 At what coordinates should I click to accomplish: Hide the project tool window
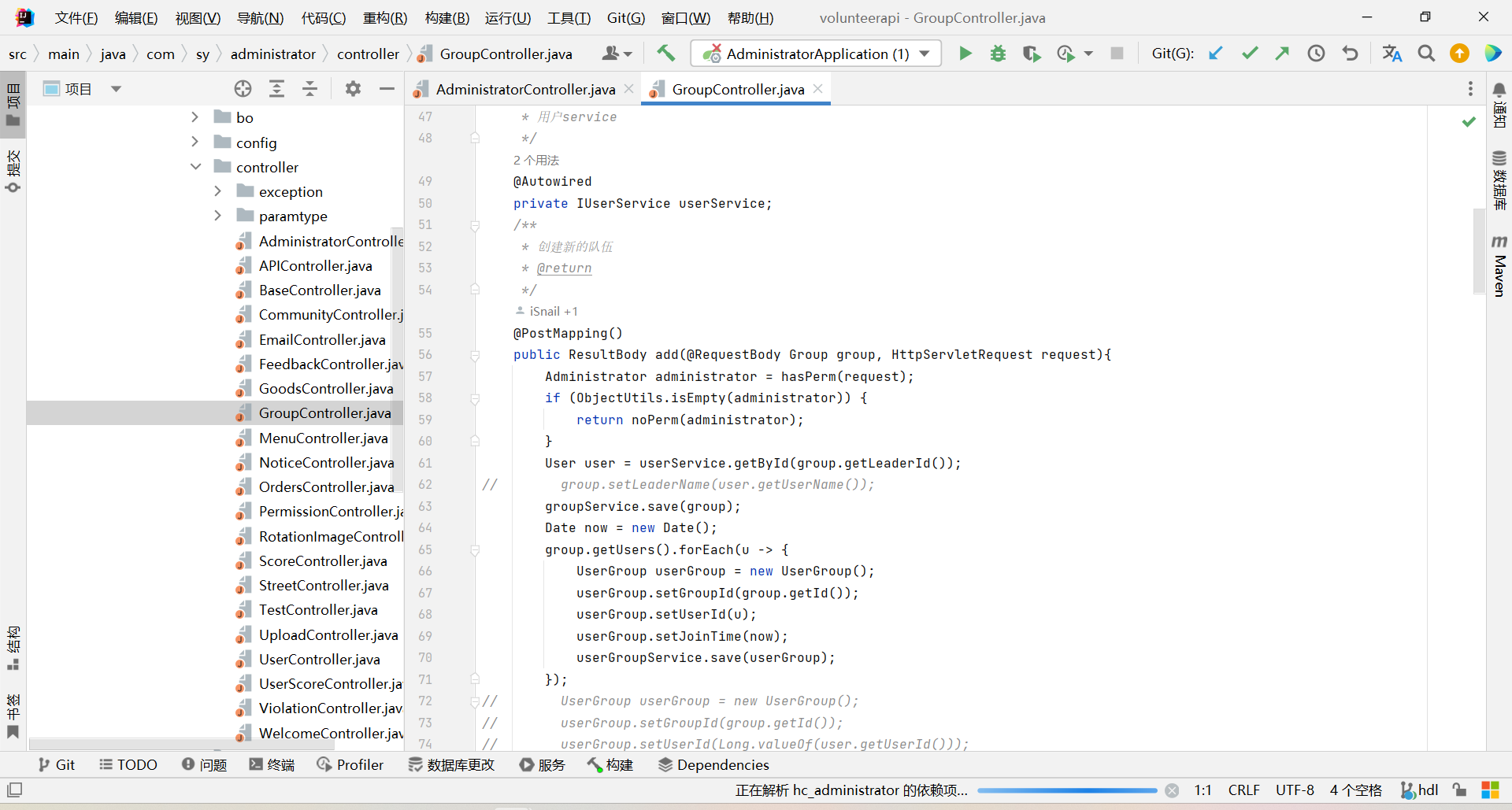point(387,89)
